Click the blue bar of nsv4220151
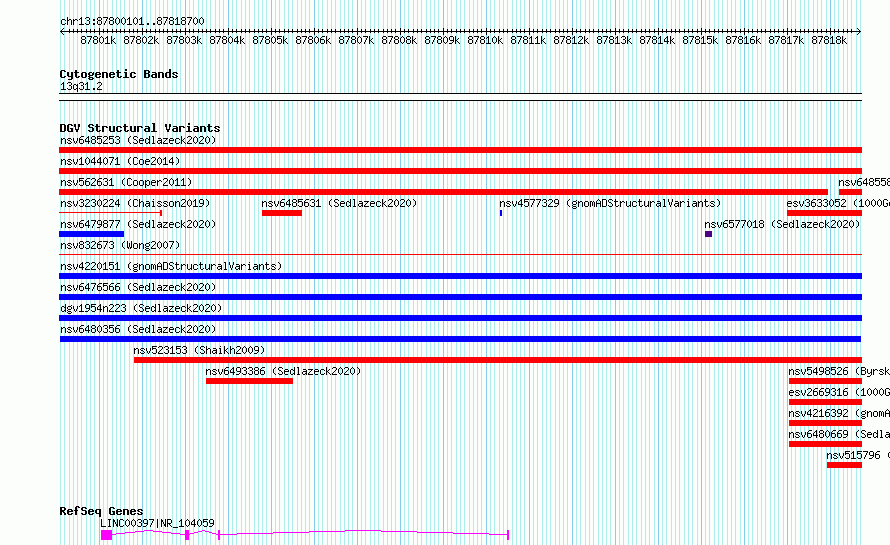The image size is (890, 545). (x=460, y=276)
